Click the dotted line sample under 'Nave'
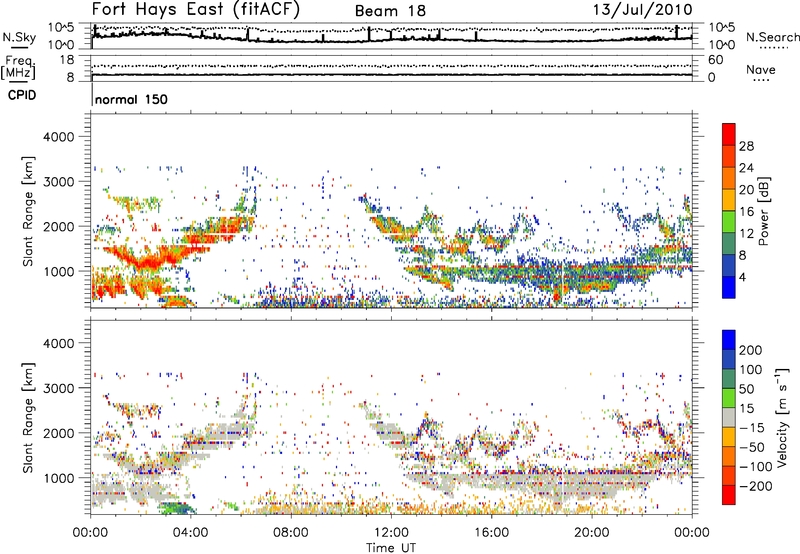Image resolution: width=800 pixels, height=554 pixels. click(x=761, y=80)
